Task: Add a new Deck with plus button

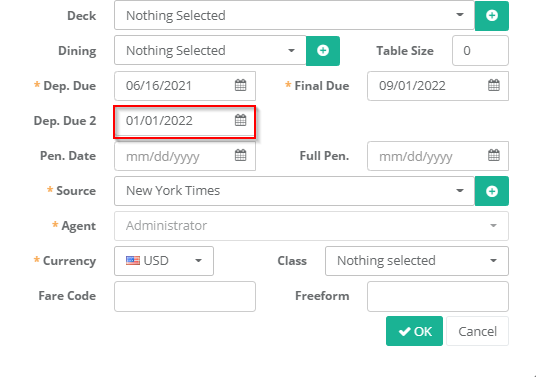Action: coord(492,16)
